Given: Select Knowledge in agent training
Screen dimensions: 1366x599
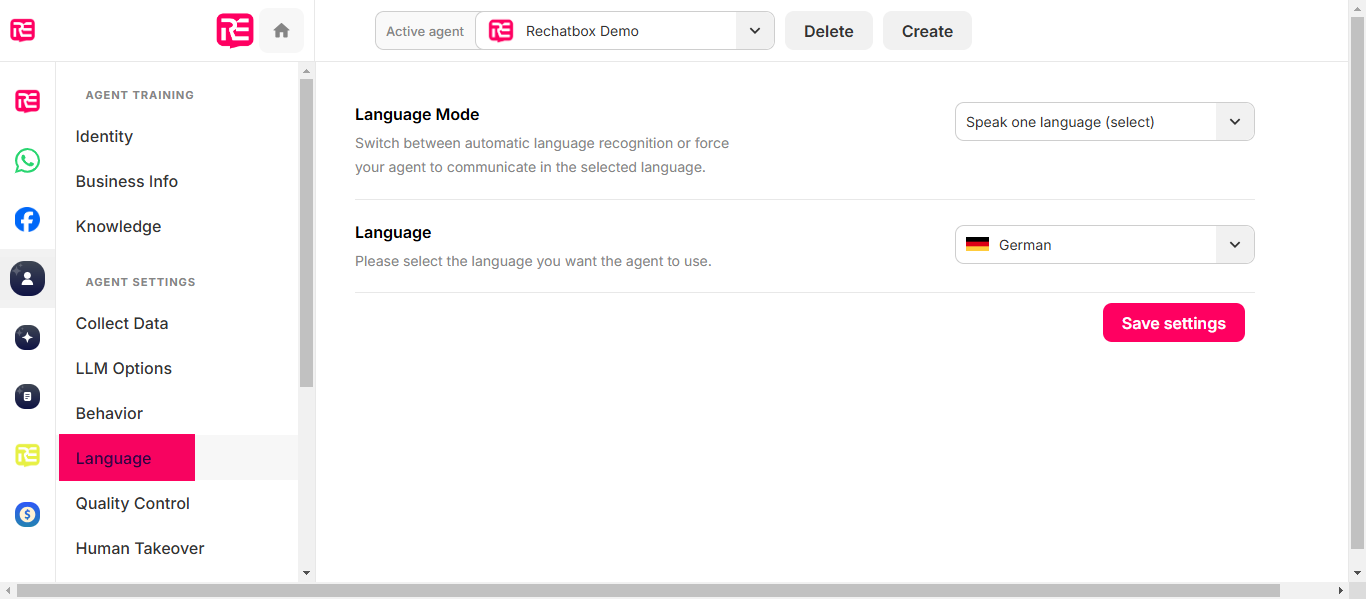Looking at the screenshot, I should click(118, 226).
